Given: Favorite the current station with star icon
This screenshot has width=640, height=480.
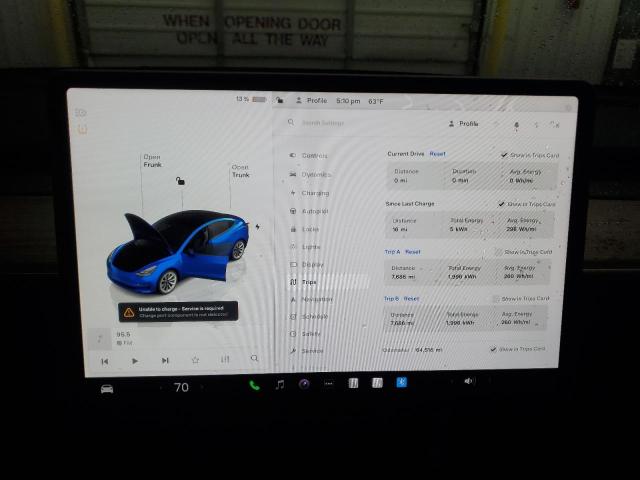Looking at the screenshot, I should click(195, 360).
